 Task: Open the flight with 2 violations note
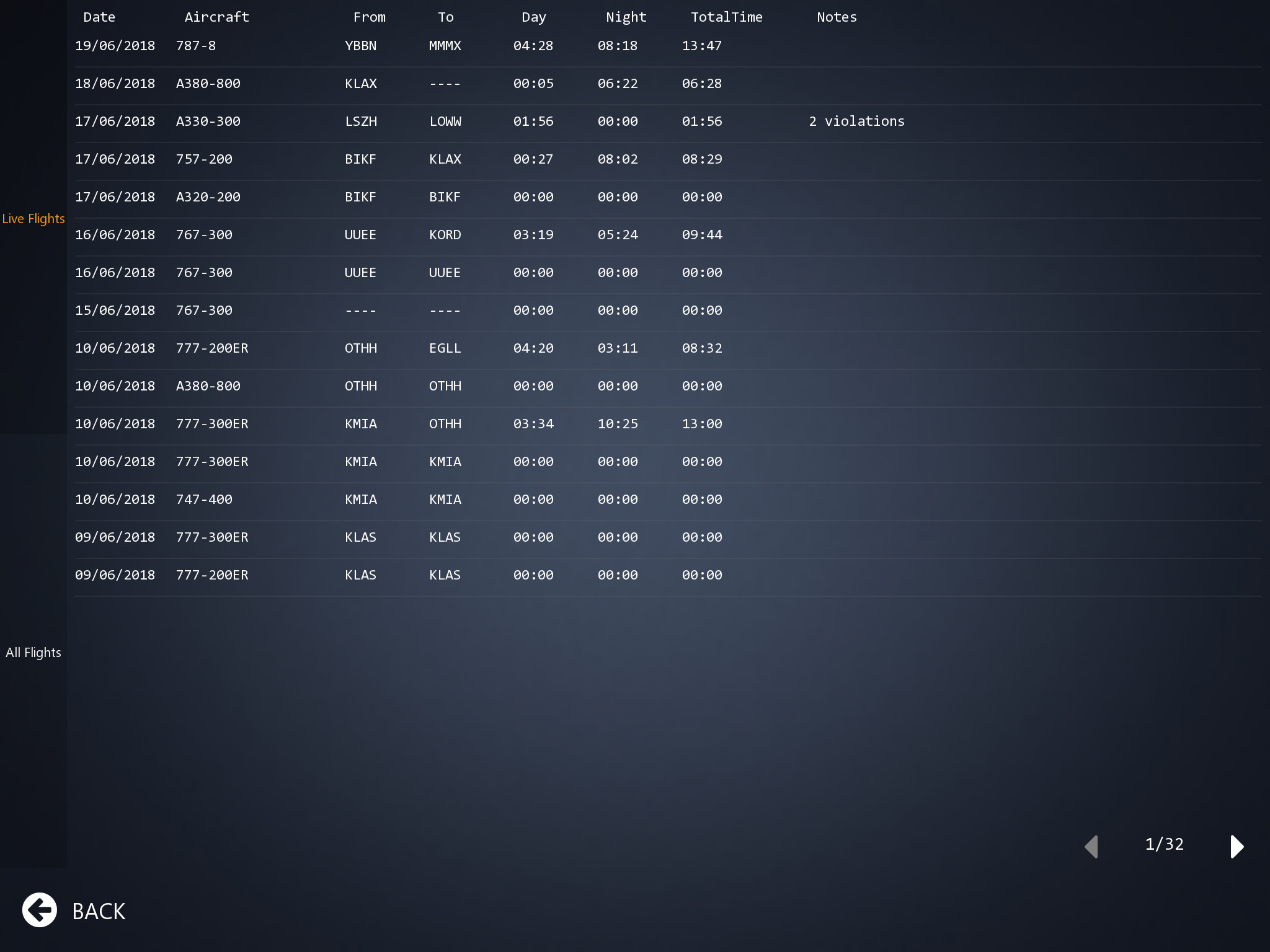pyautogui.click(x=856, y=121)
